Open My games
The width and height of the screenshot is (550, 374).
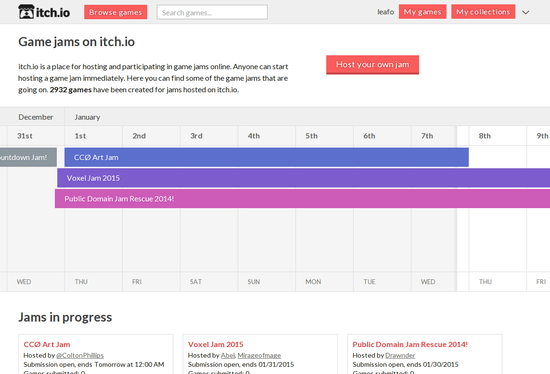coord(422,12)
